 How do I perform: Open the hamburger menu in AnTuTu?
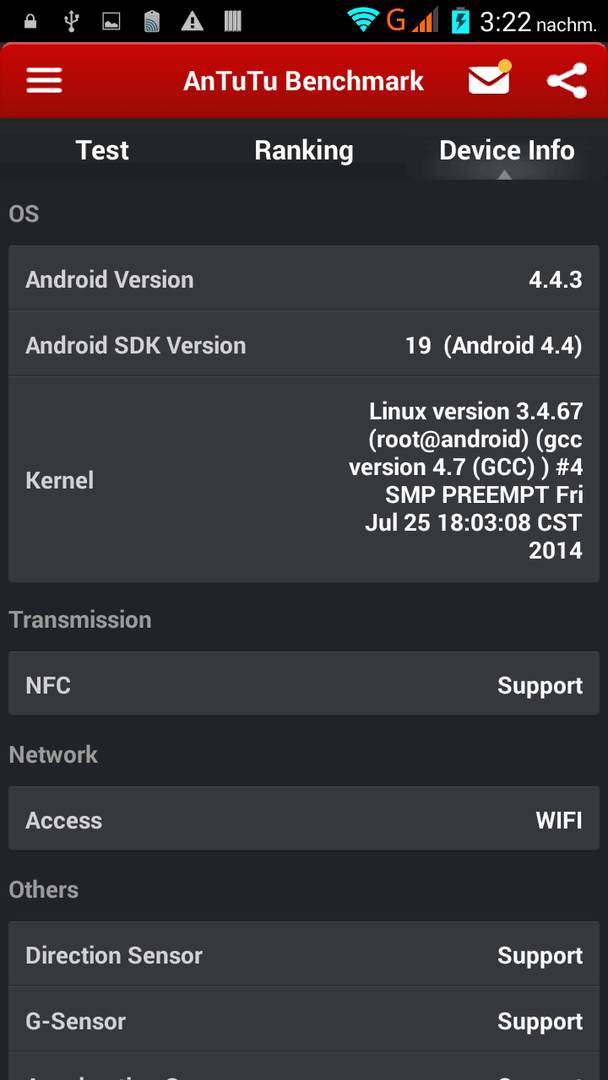click(x=45, y=81)
